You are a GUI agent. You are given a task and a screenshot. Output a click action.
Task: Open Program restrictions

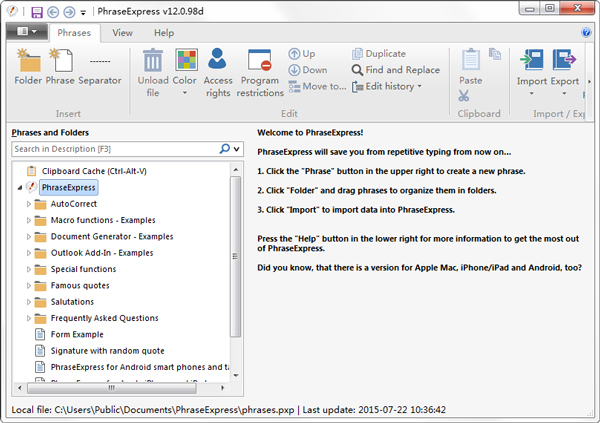(260, 73)
